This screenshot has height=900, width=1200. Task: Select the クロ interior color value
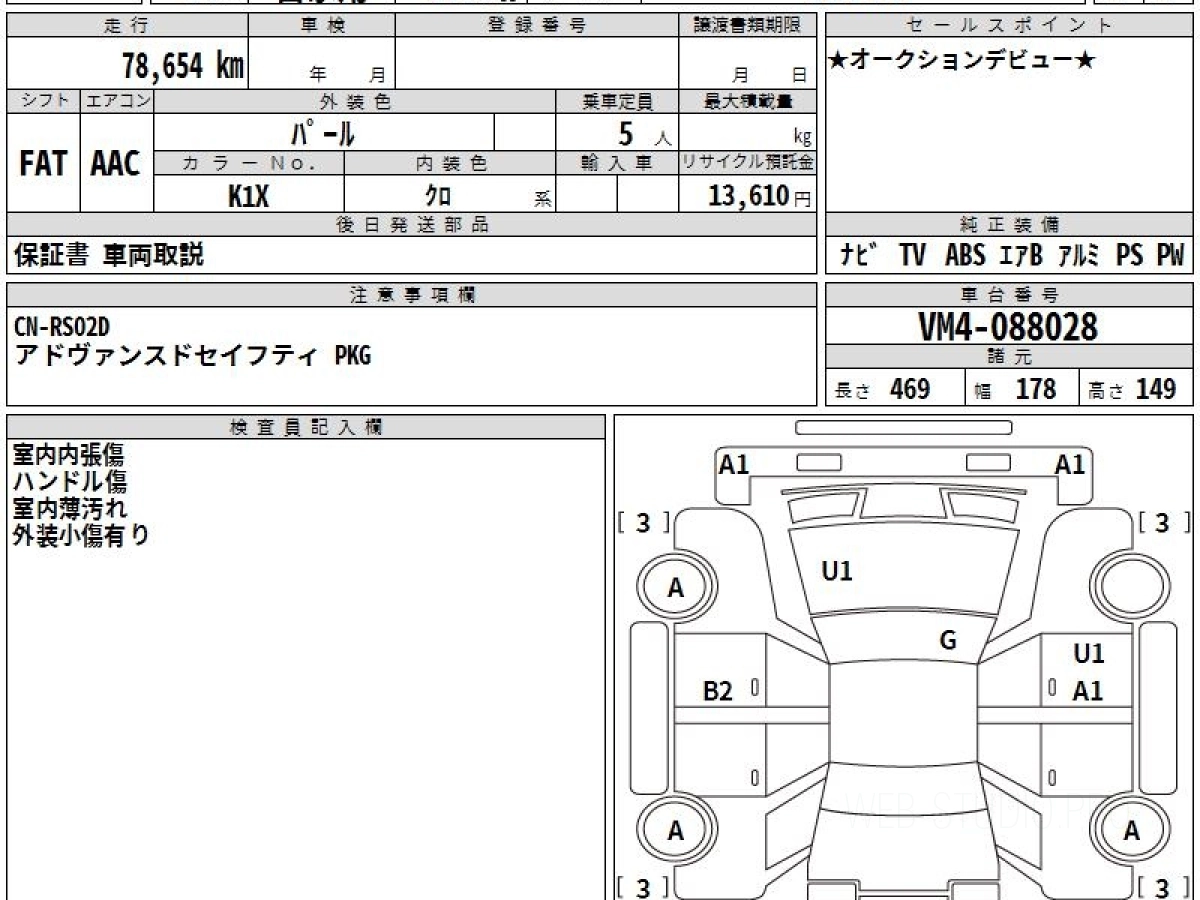(439, 196)
